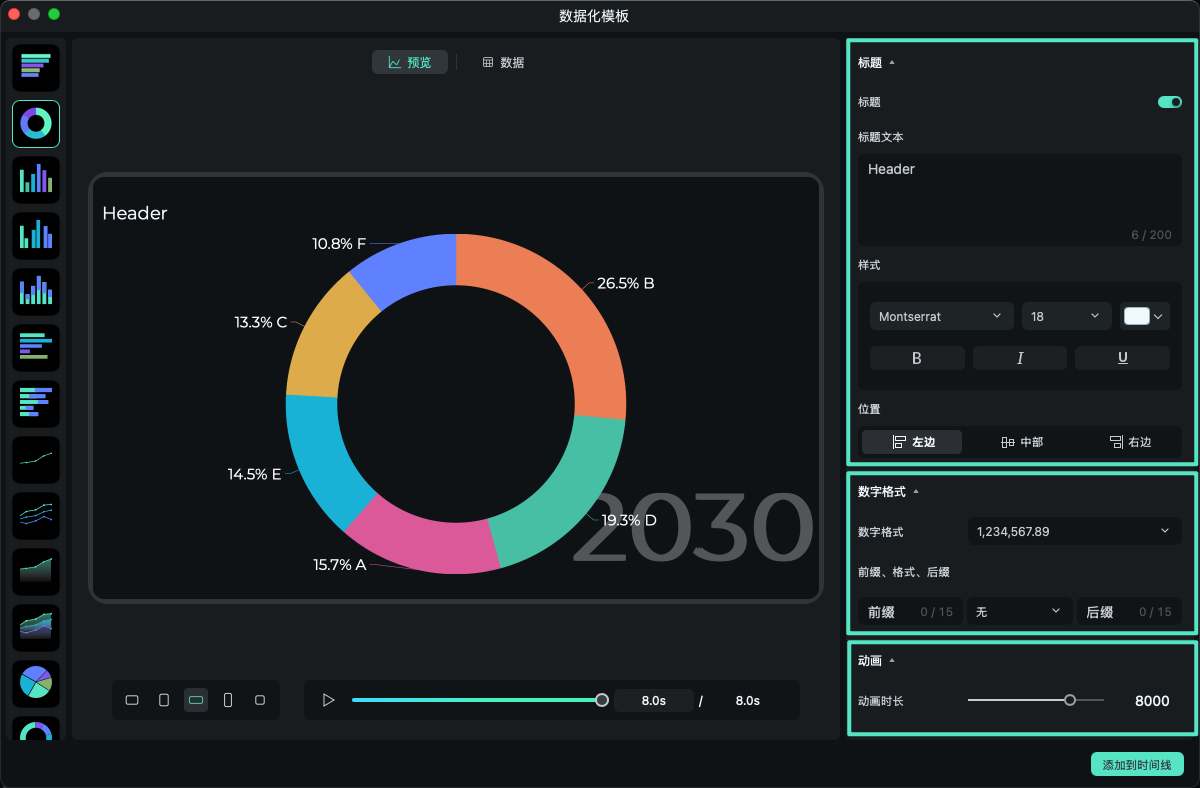Screen dimensions: 1200x788
Task: Select the single line chart template
Action: point(36,460)
